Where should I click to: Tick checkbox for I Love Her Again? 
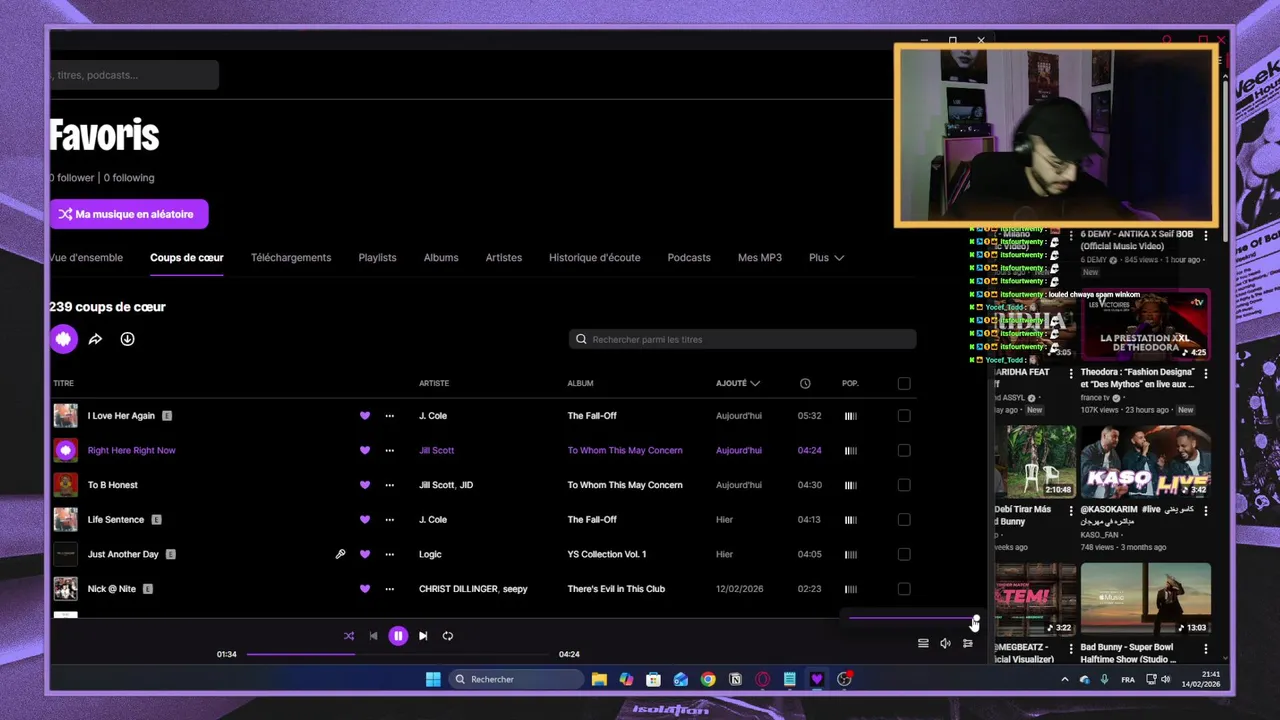pos(904,416)
